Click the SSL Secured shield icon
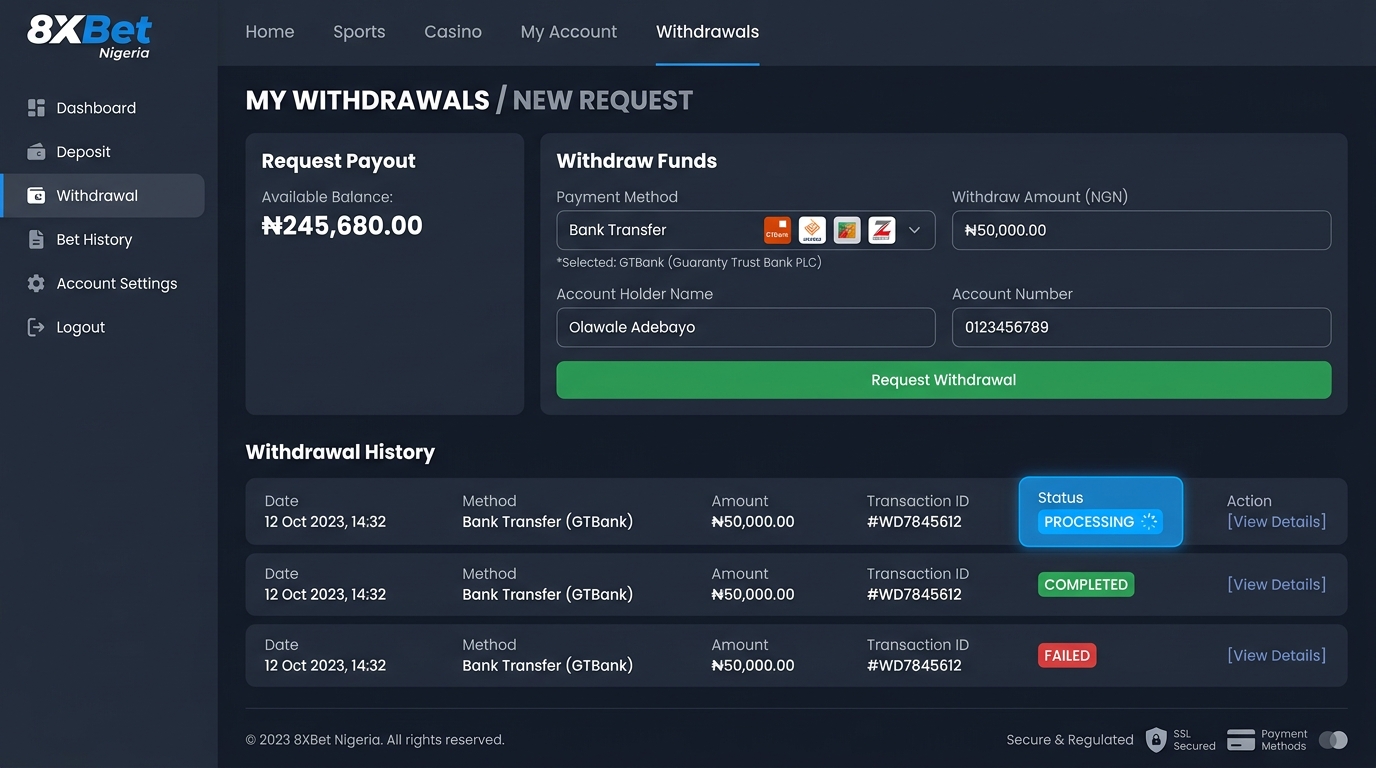 1156,740
